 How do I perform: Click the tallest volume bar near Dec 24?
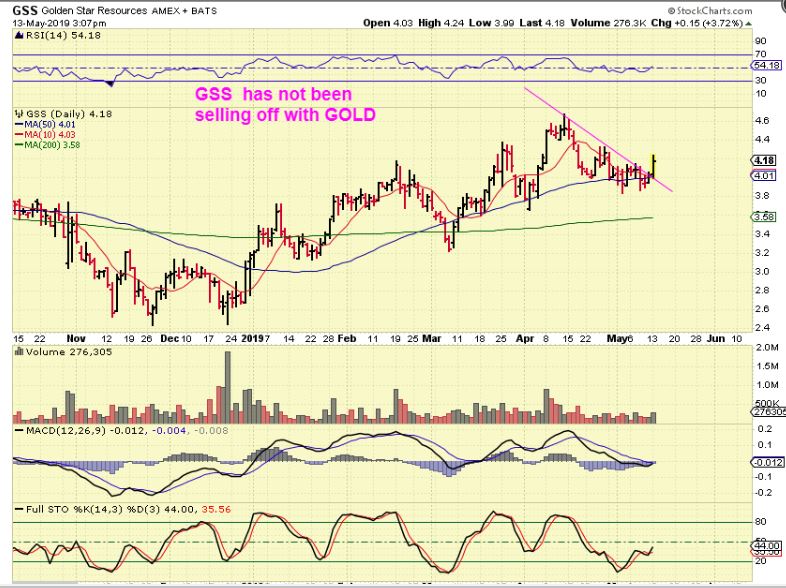point(228,387)
